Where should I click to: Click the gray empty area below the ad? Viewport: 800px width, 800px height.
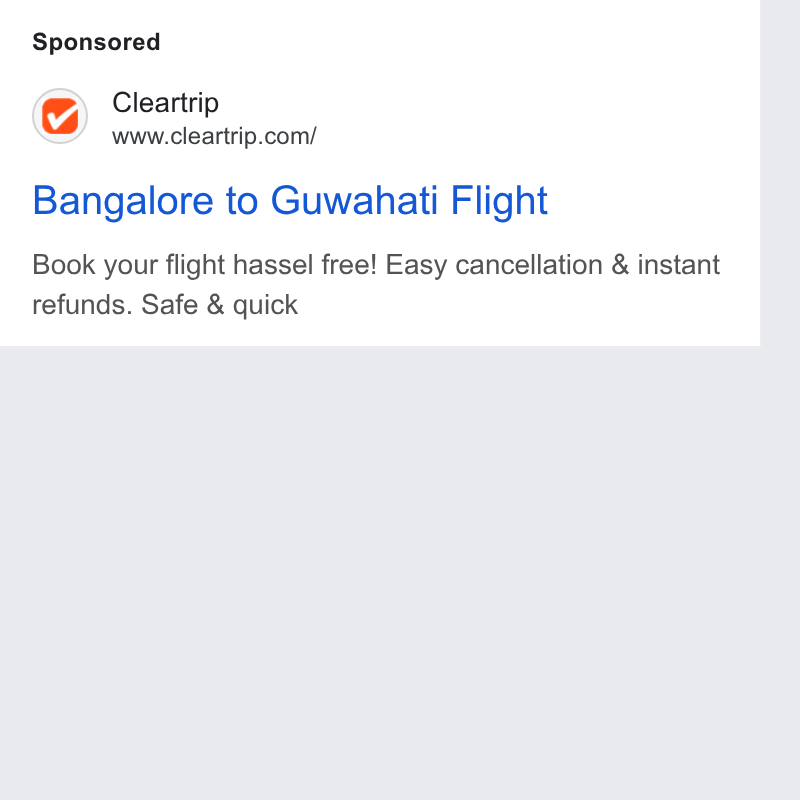(380, 572)
